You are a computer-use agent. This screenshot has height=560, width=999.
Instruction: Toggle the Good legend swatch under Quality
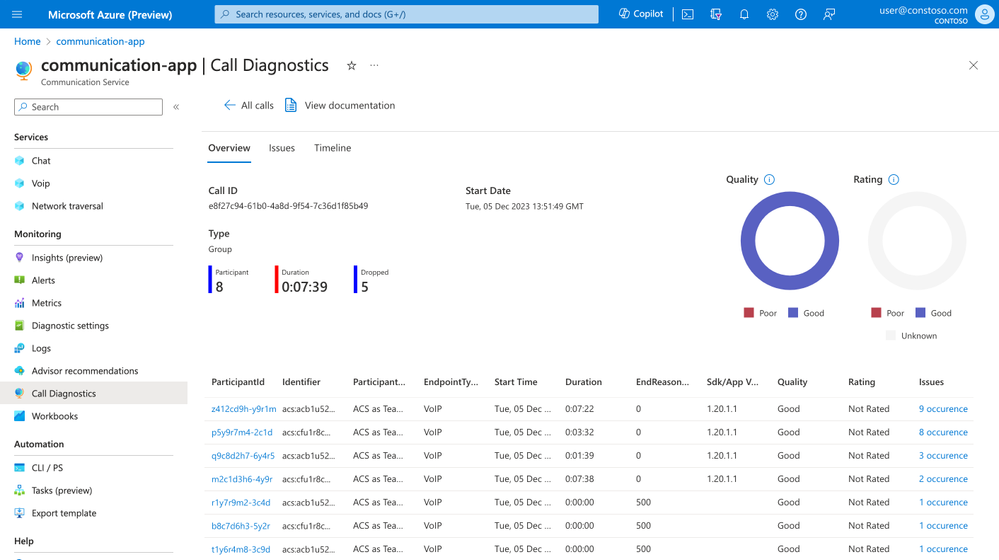(793, 313)
